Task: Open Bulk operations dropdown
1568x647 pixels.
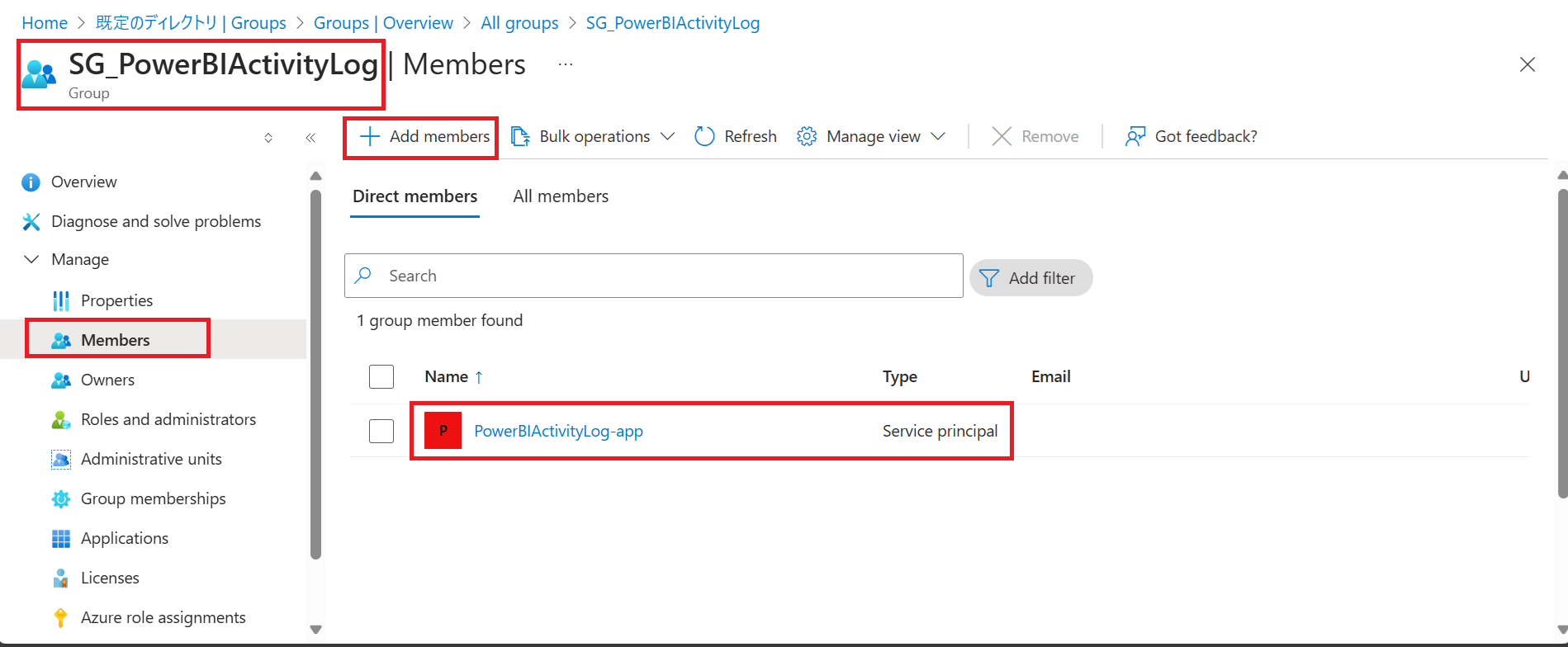Action: pyautogui.click(x=593, y=136)
